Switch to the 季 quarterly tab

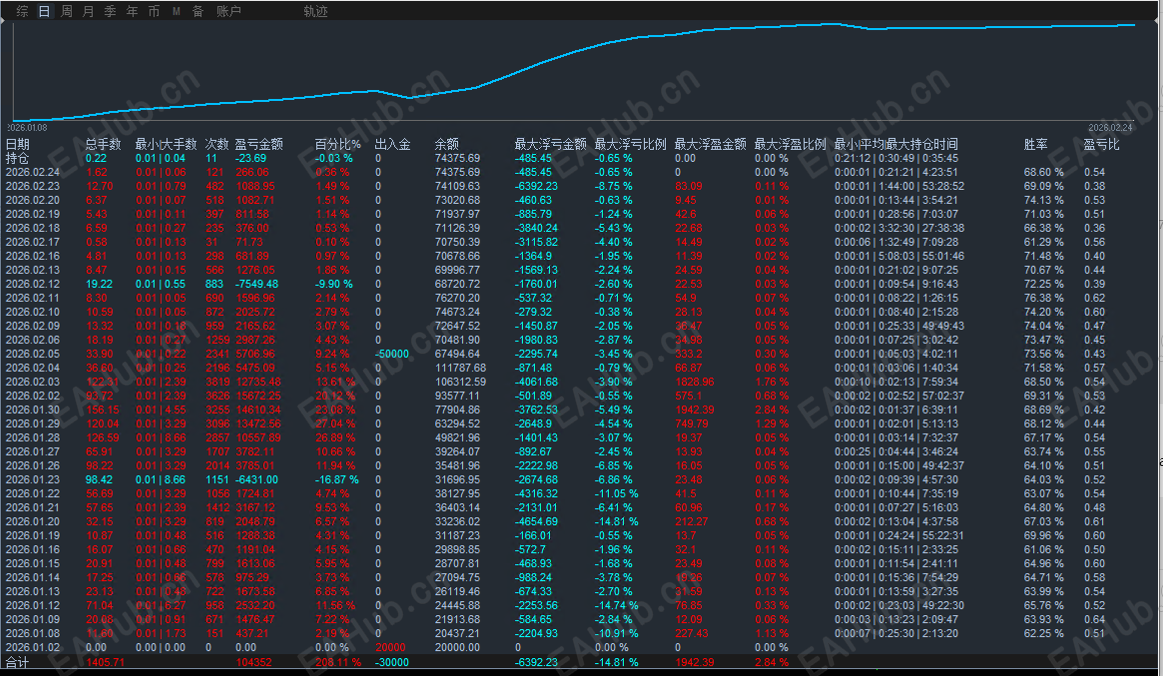[x=110, y=11]
